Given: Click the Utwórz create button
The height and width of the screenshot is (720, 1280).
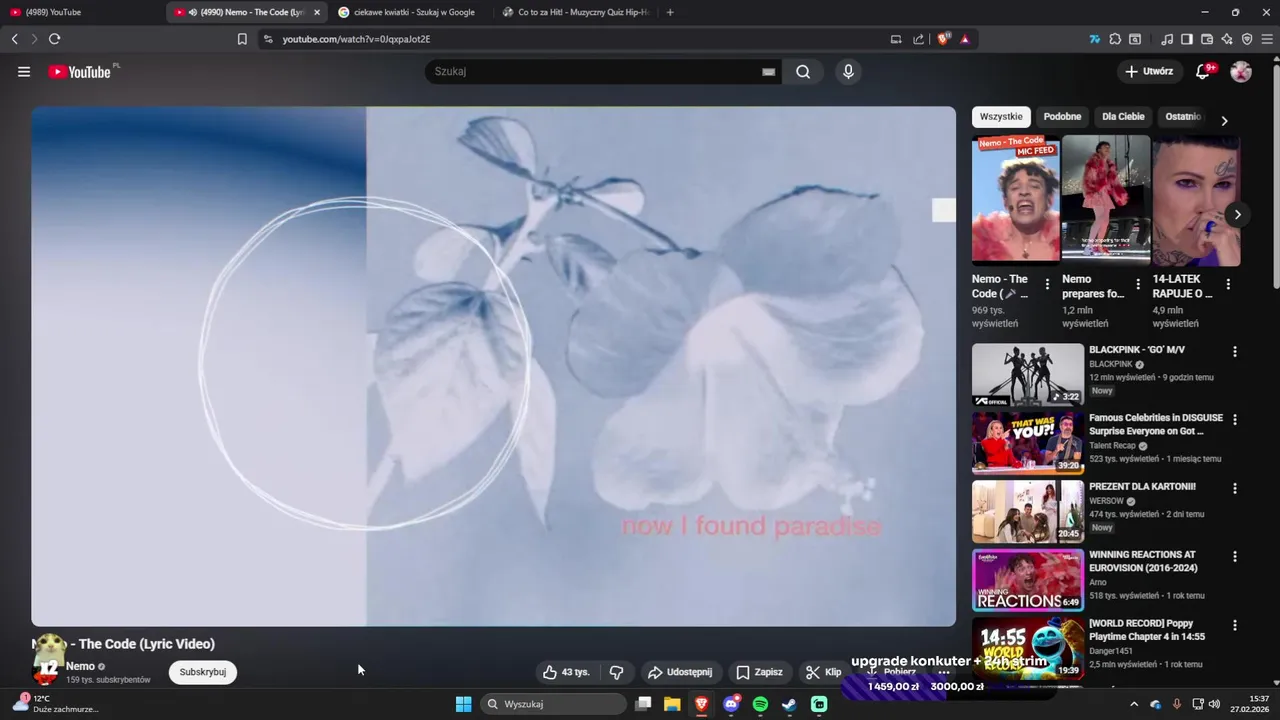Looking at the screenshot, I should [x=1149, y=72].
